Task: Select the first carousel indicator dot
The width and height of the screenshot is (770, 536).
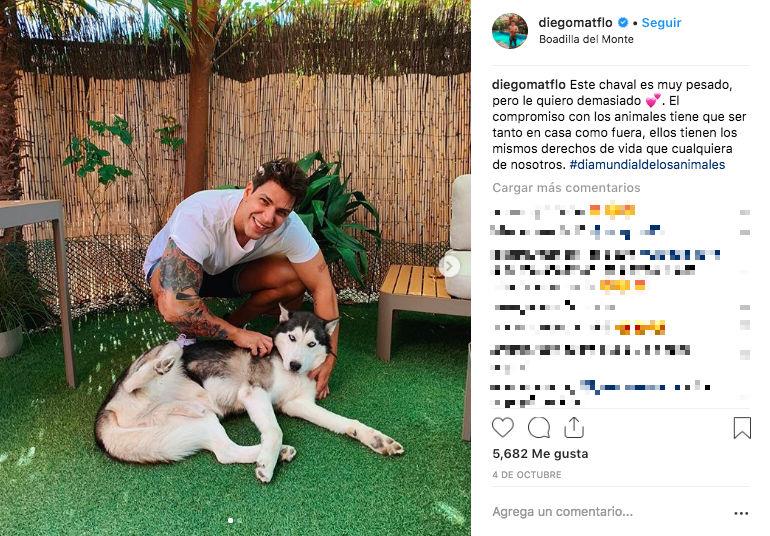Action: [231, 520]
